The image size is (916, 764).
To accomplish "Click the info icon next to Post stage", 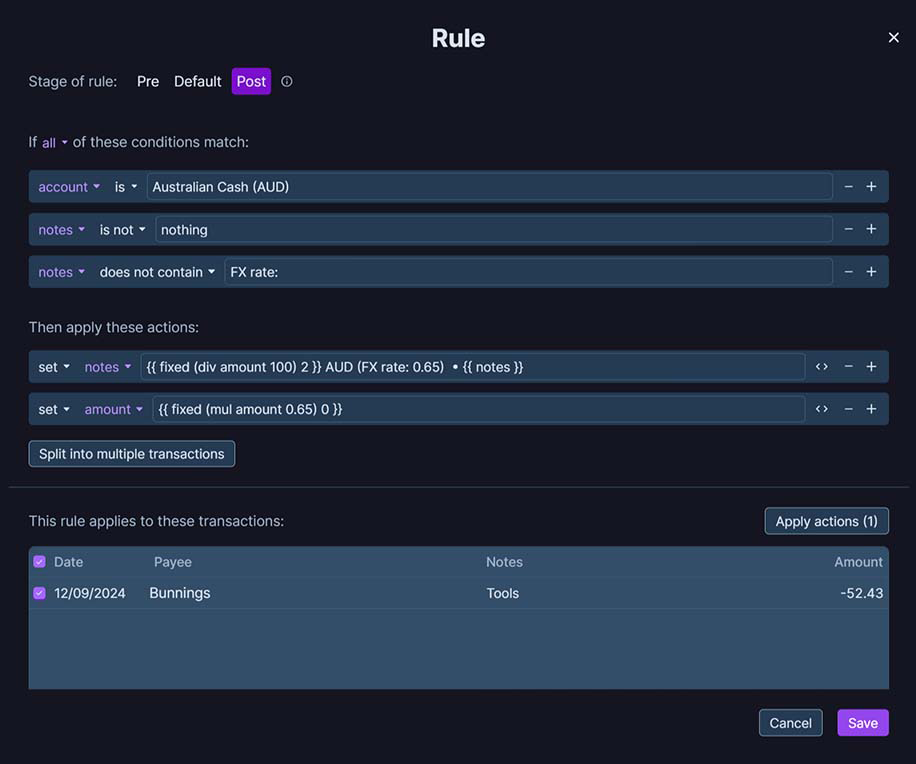I will click(x=287, y=82).
